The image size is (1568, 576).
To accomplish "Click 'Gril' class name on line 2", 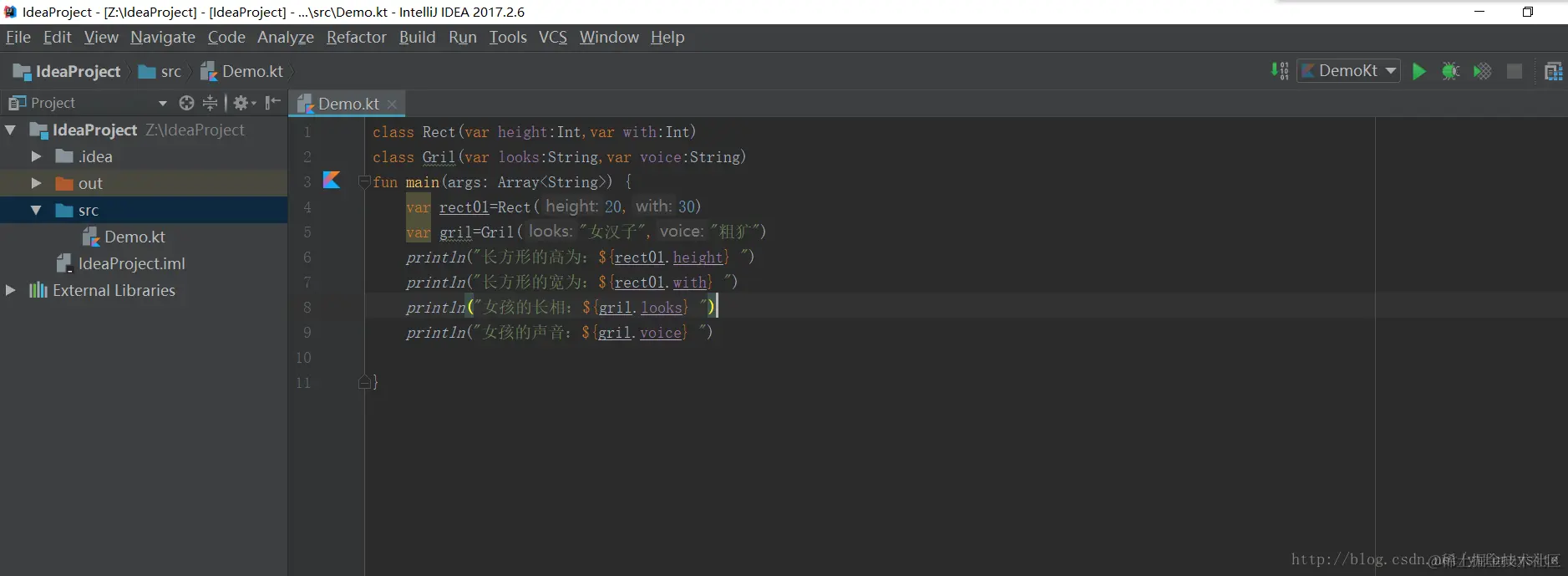I will 439,157.
